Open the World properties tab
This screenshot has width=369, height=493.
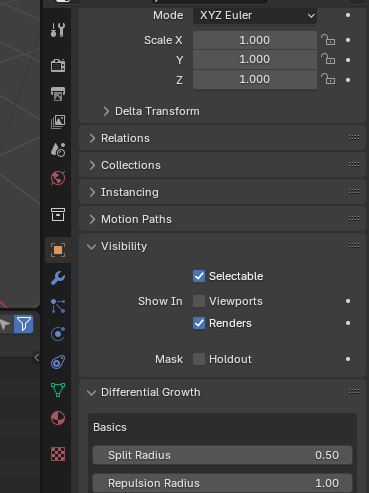pos(58,178)
